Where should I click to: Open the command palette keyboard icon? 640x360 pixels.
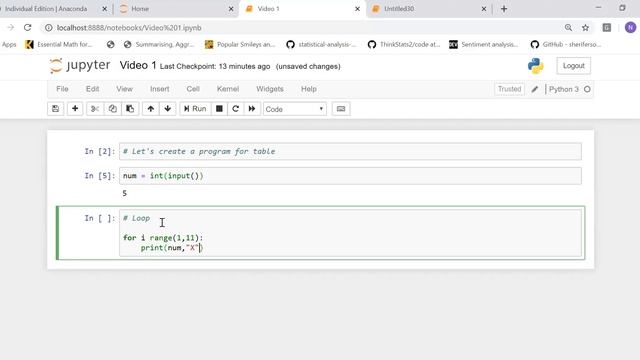341,109
